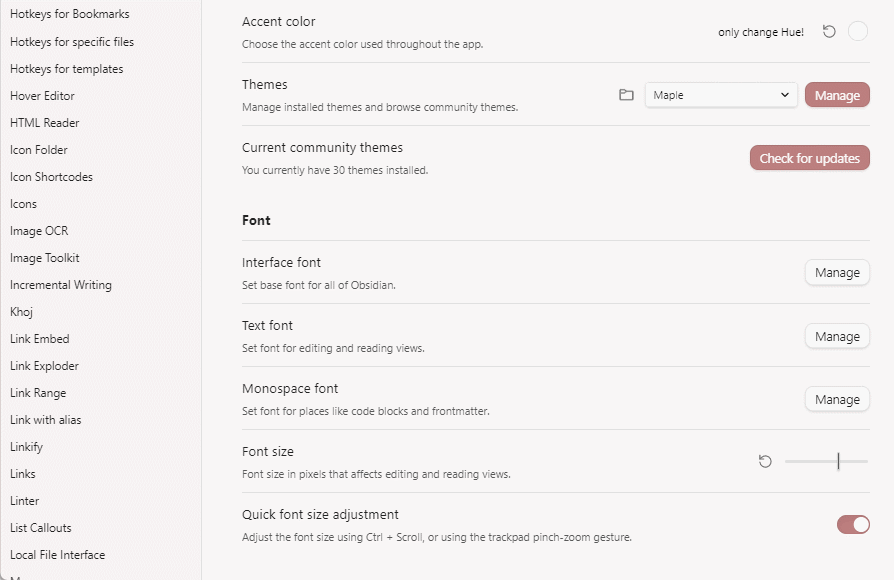Open Khoj plugin settings
Viewport: 894px width, 580px height.
(21, 311)
